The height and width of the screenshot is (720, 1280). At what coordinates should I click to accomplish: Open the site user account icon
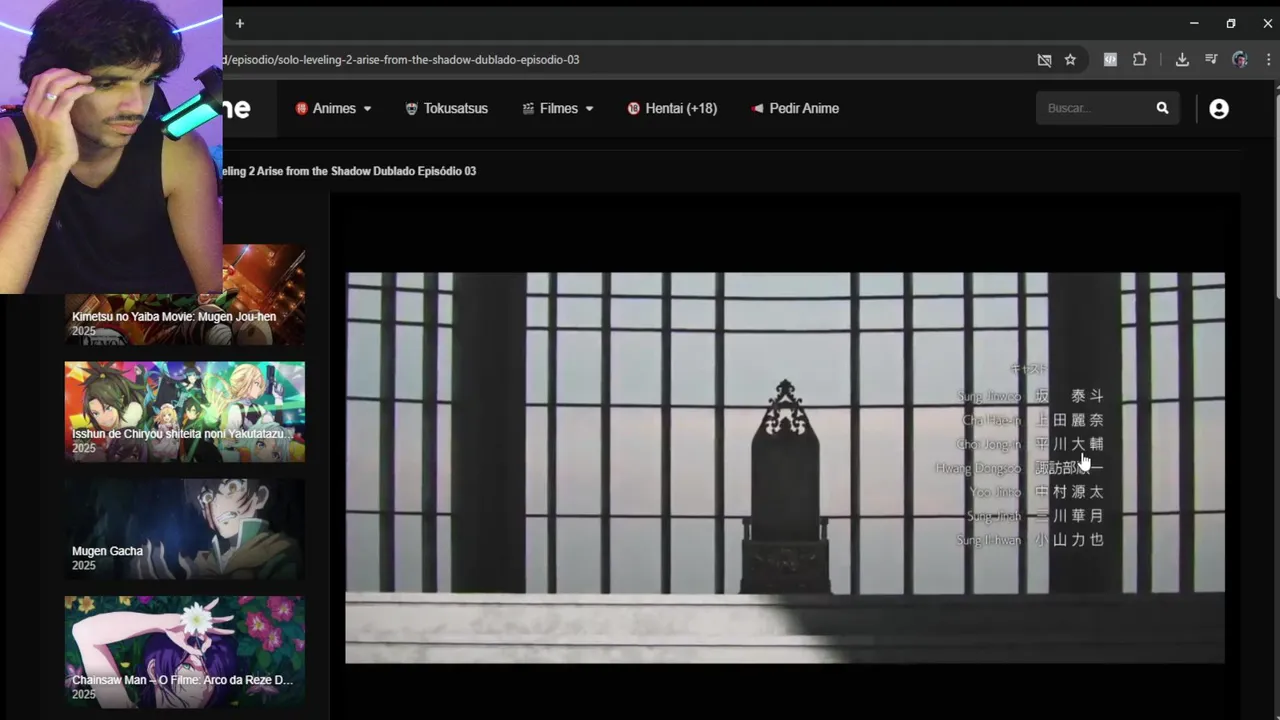pyautogui.click(x=1218, y=109)
